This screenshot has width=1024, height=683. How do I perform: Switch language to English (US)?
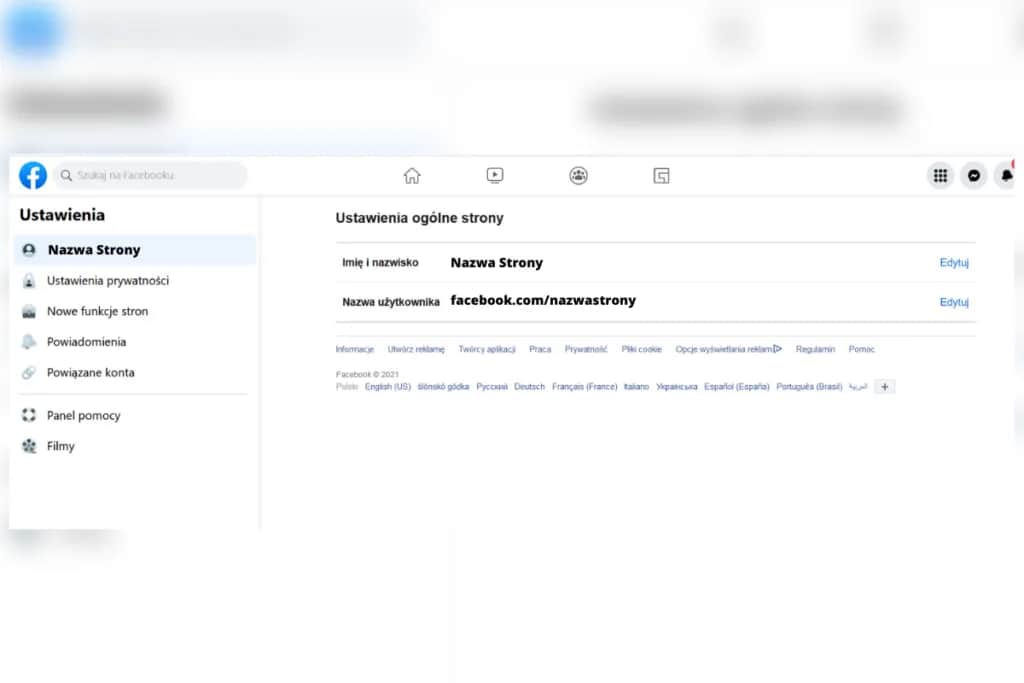pos(388,387)
